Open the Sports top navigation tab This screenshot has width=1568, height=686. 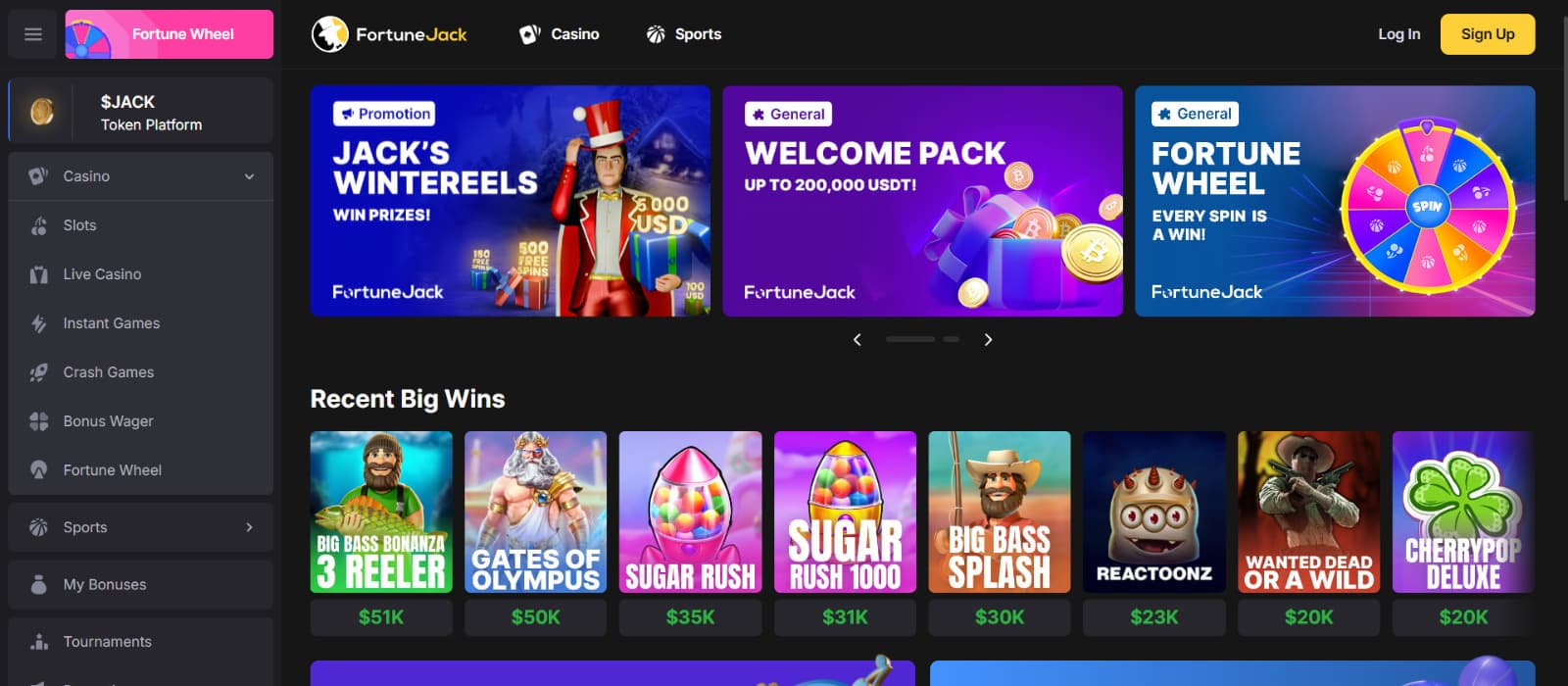coord(684,34)
